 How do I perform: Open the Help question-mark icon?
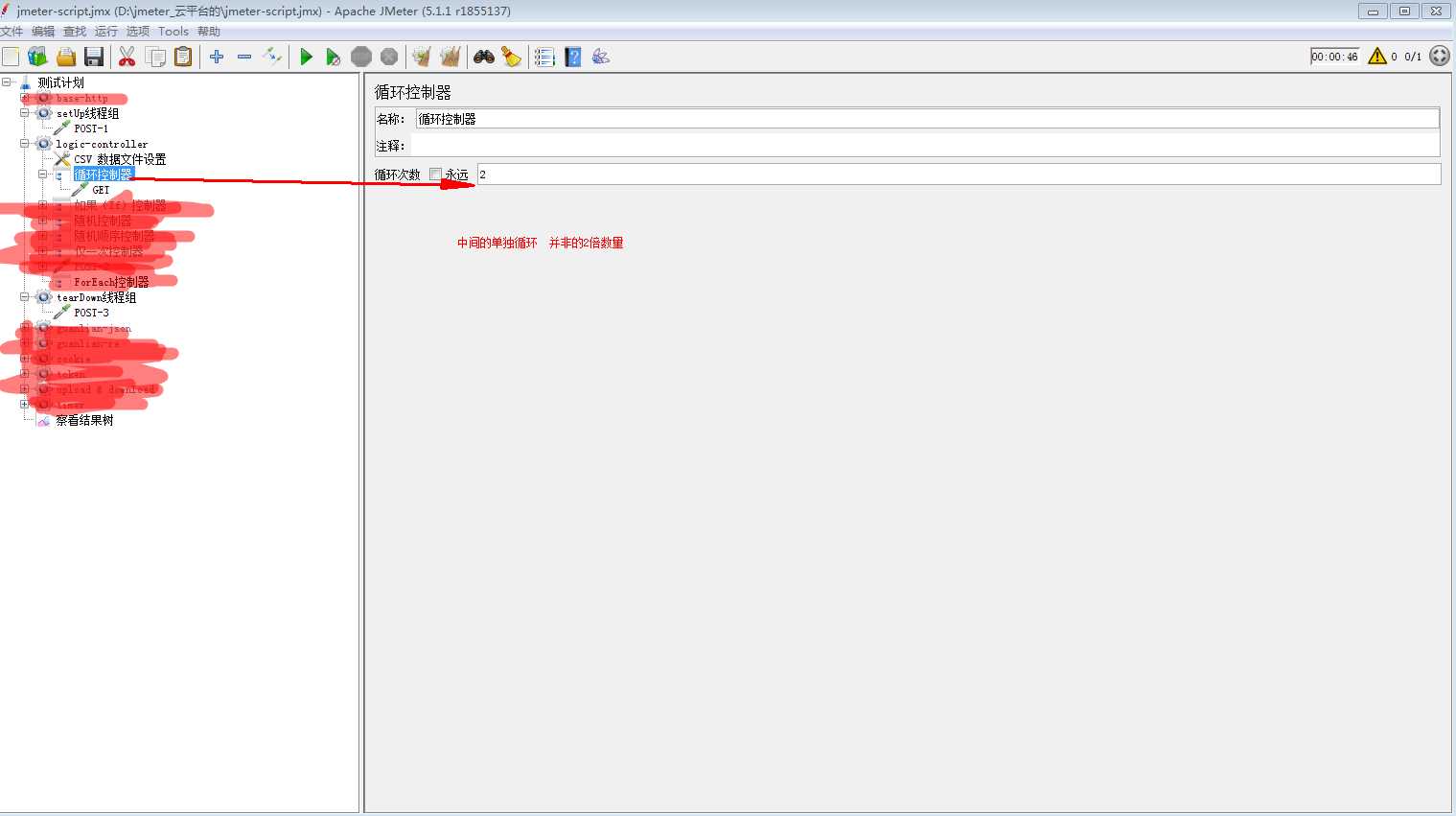coord(573,57)
